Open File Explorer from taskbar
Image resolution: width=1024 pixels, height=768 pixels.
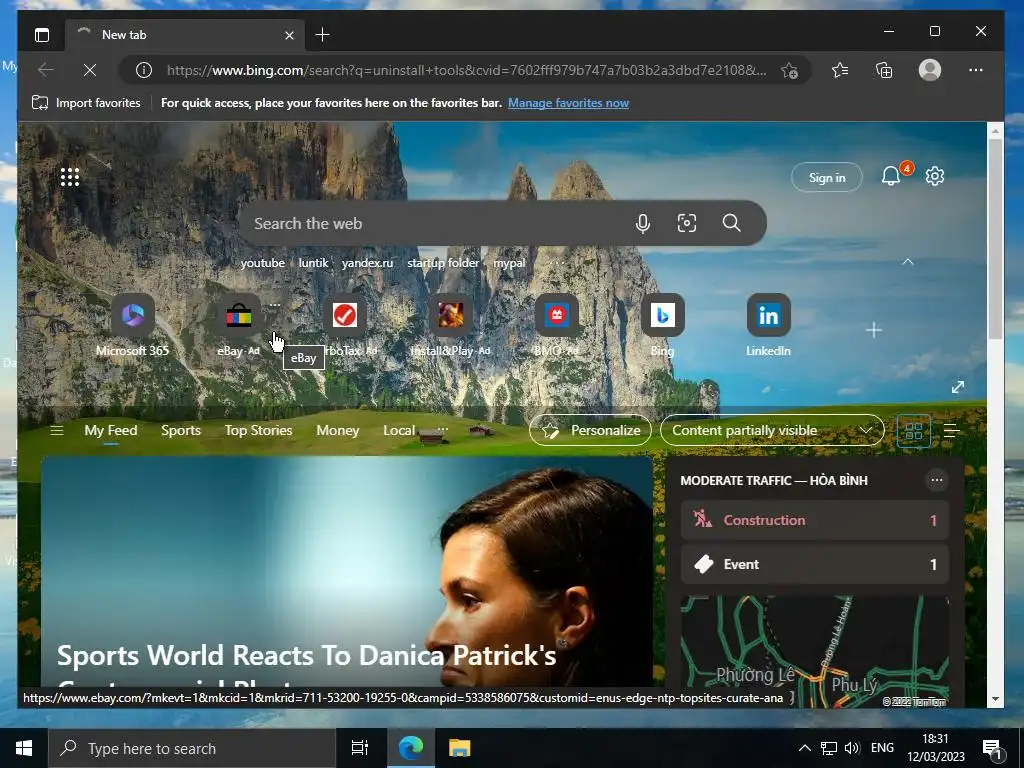[x=460, y=748]
